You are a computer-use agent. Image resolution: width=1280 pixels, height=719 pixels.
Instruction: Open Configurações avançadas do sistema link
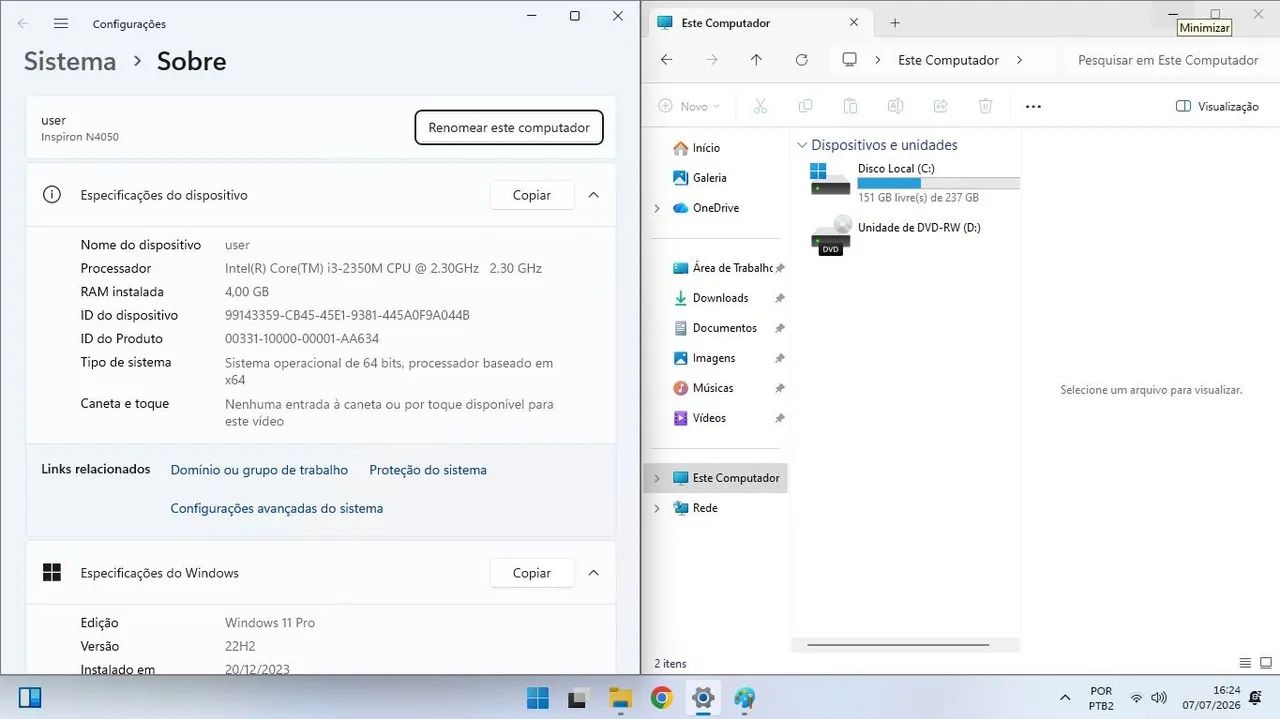[277, 508]
